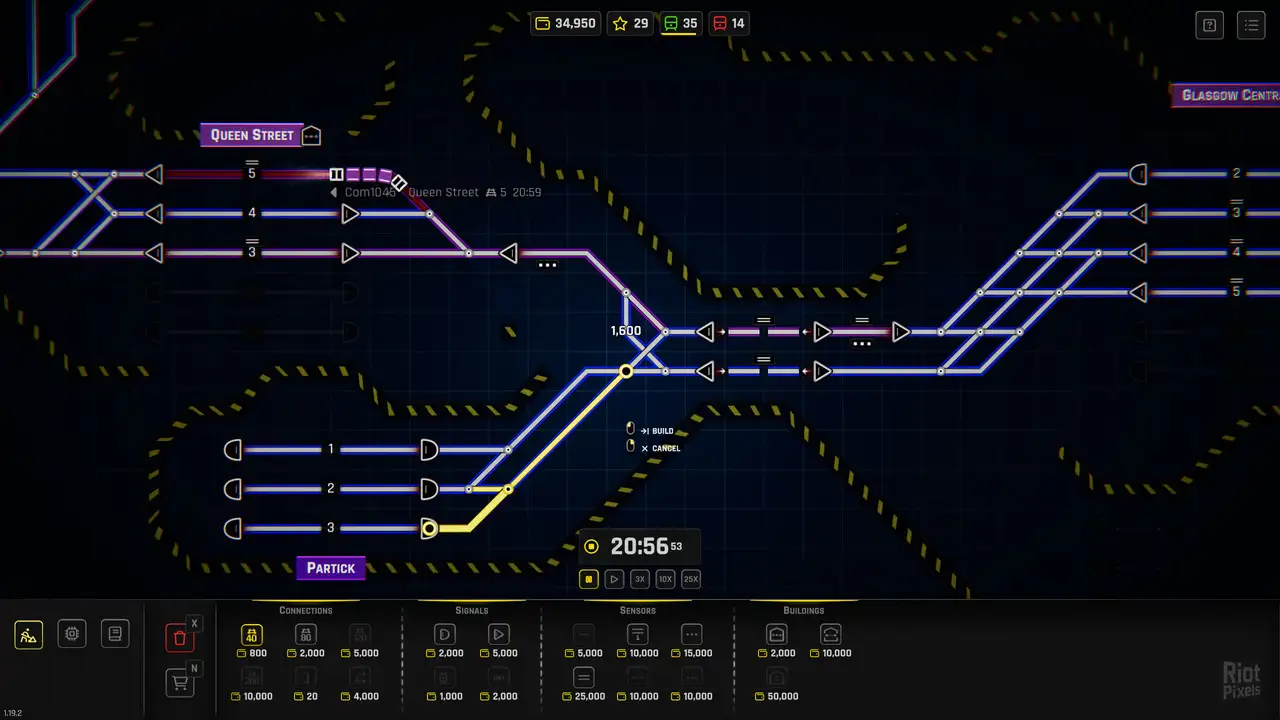Open the main menu list button
Screen dimensions: 1280x720
click(x=1251, y=25)
